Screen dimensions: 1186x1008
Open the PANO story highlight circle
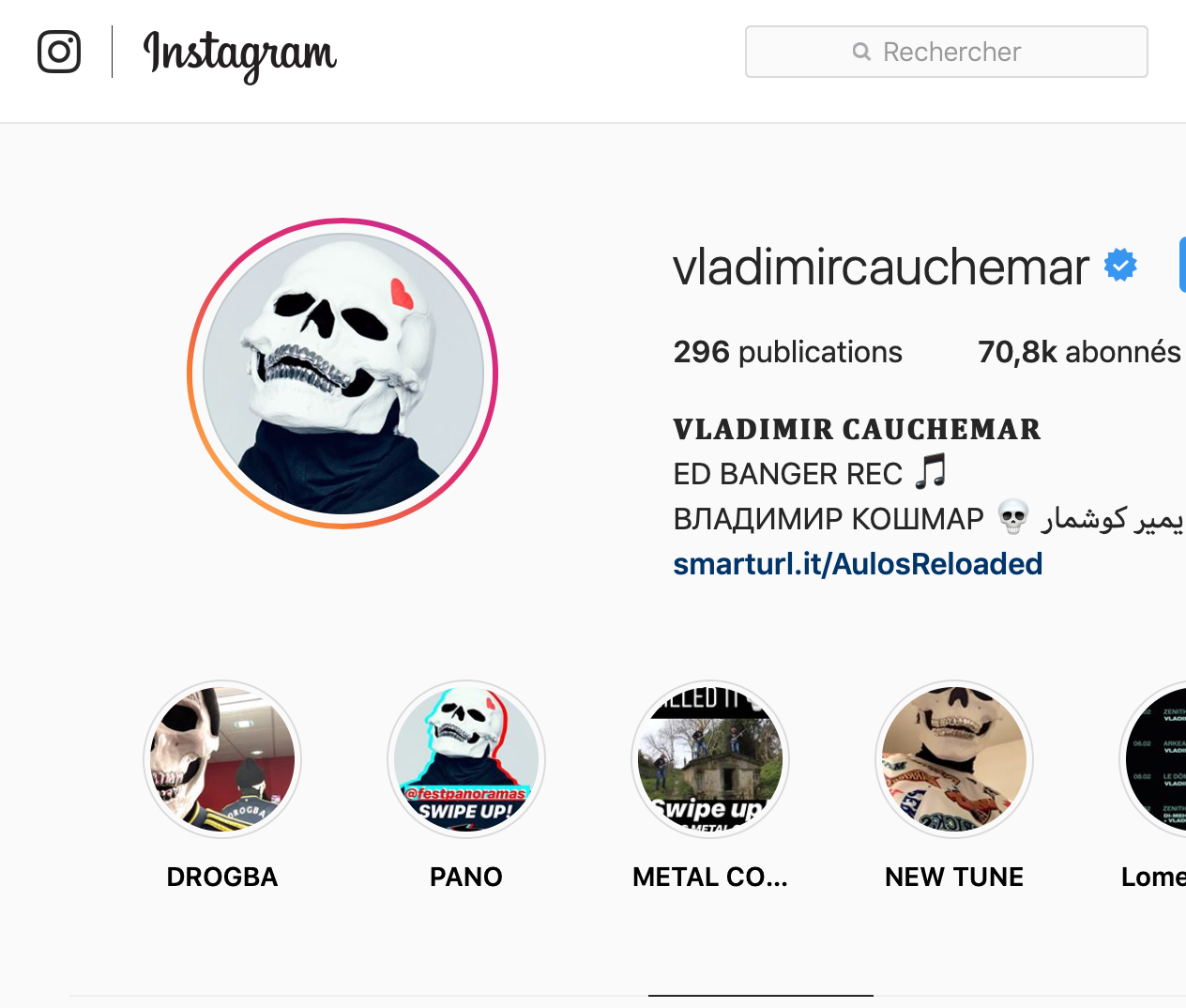click(x=466, y=758)
